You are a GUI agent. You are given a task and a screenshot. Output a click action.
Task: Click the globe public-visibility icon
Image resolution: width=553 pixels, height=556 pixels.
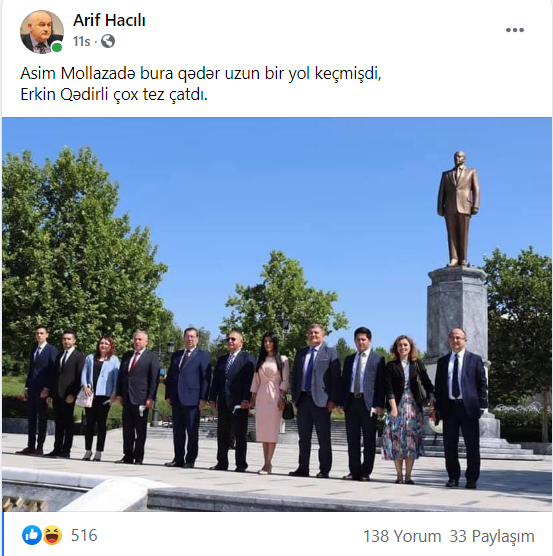[x=108, y=41]
